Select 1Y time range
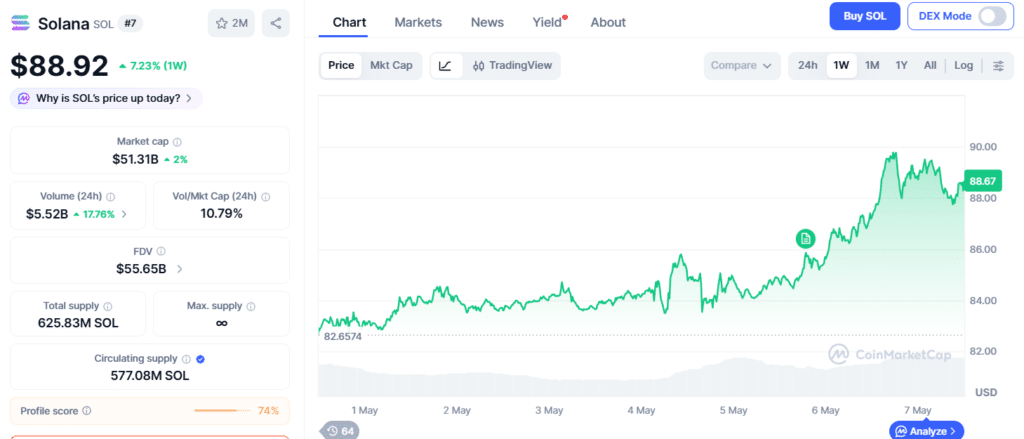This screenshot has height=439, width=1024. coord(901,65)
